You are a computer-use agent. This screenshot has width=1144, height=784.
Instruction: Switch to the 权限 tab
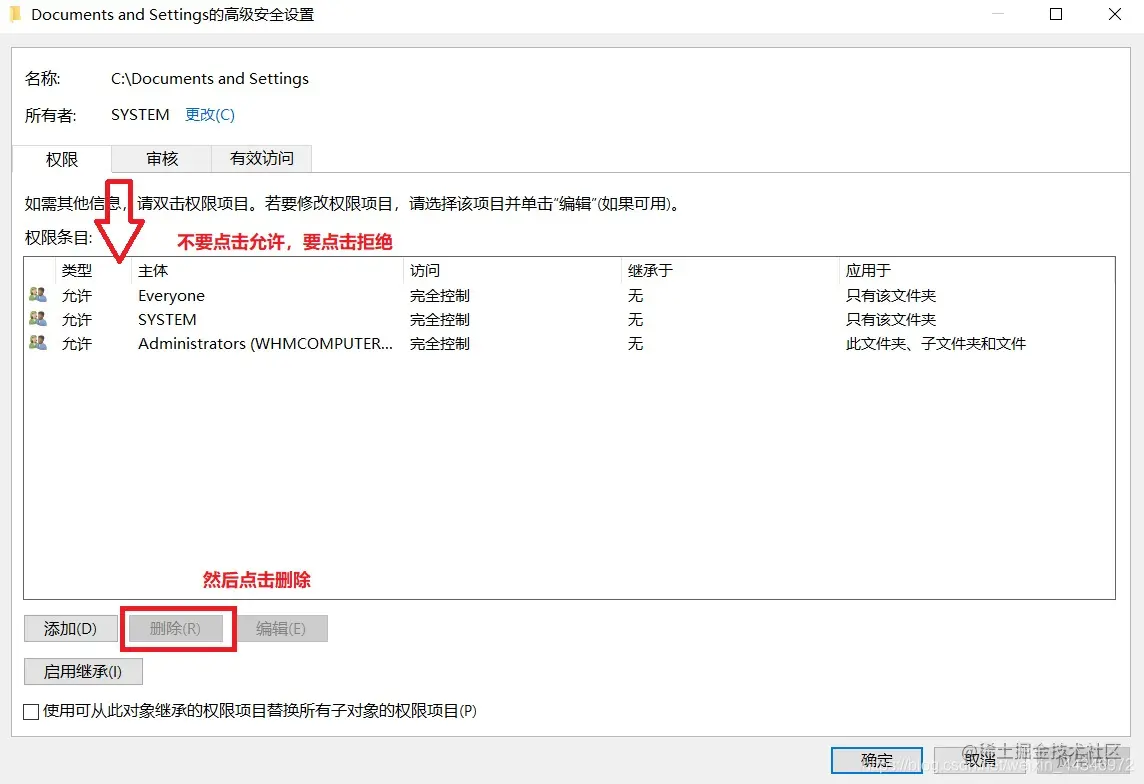[62, 159]
